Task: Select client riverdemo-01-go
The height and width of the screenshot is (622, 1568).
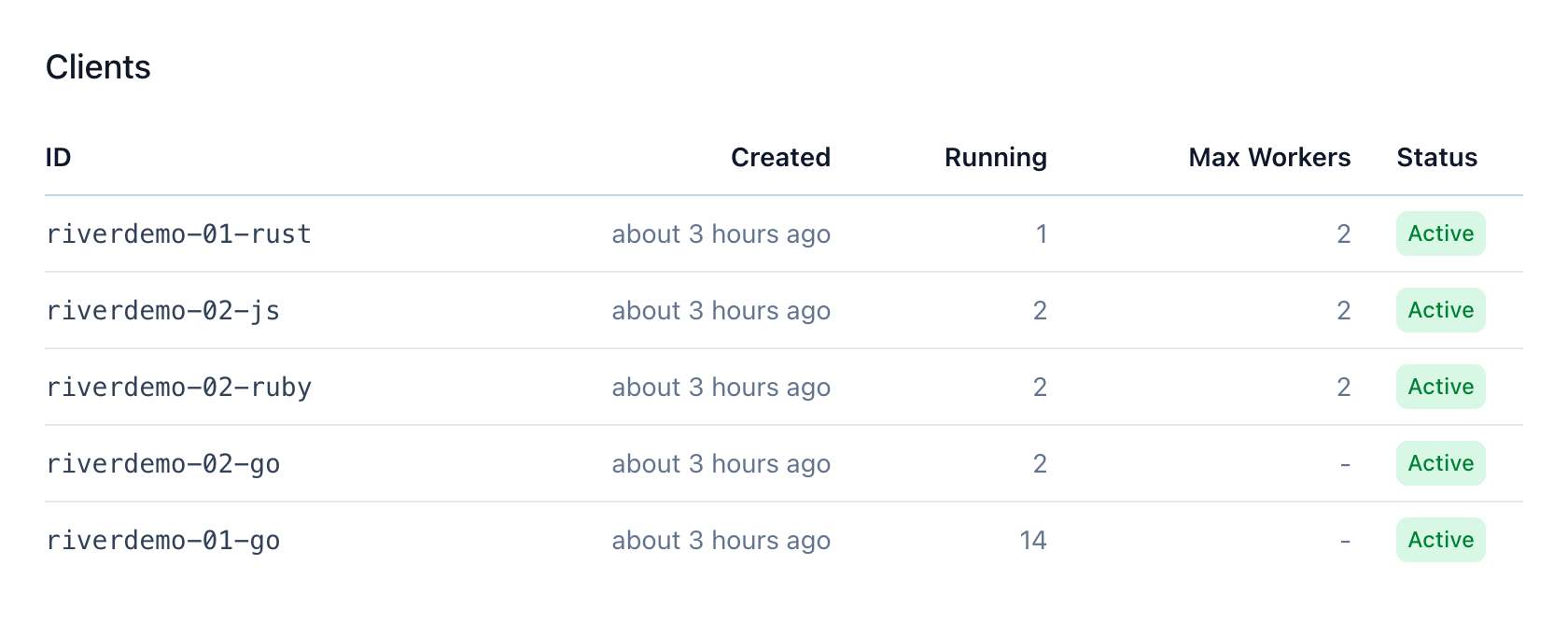Action: (x=163, y=540)
